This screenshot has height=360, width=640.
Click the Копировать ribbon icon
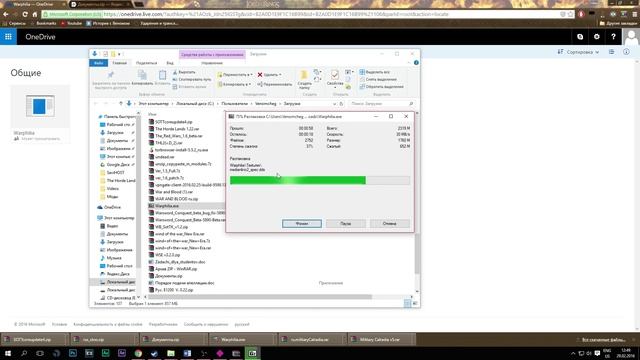coord(142,78)
